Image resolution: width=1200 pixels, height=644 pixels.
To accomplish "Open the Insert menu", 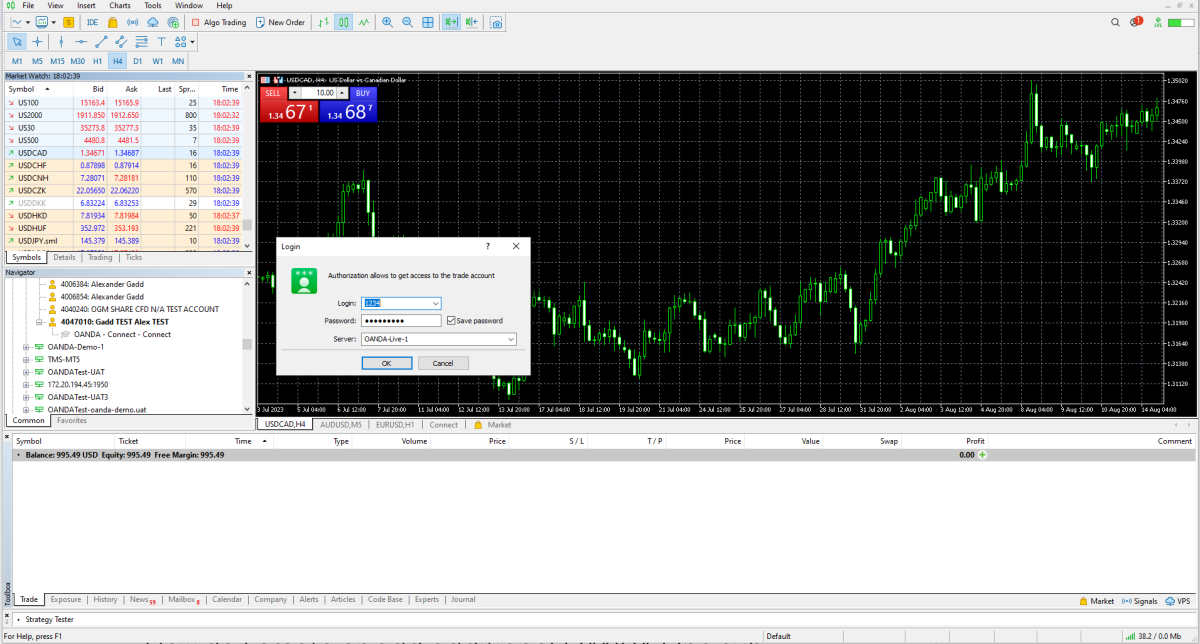I will (x=86, y=6).
